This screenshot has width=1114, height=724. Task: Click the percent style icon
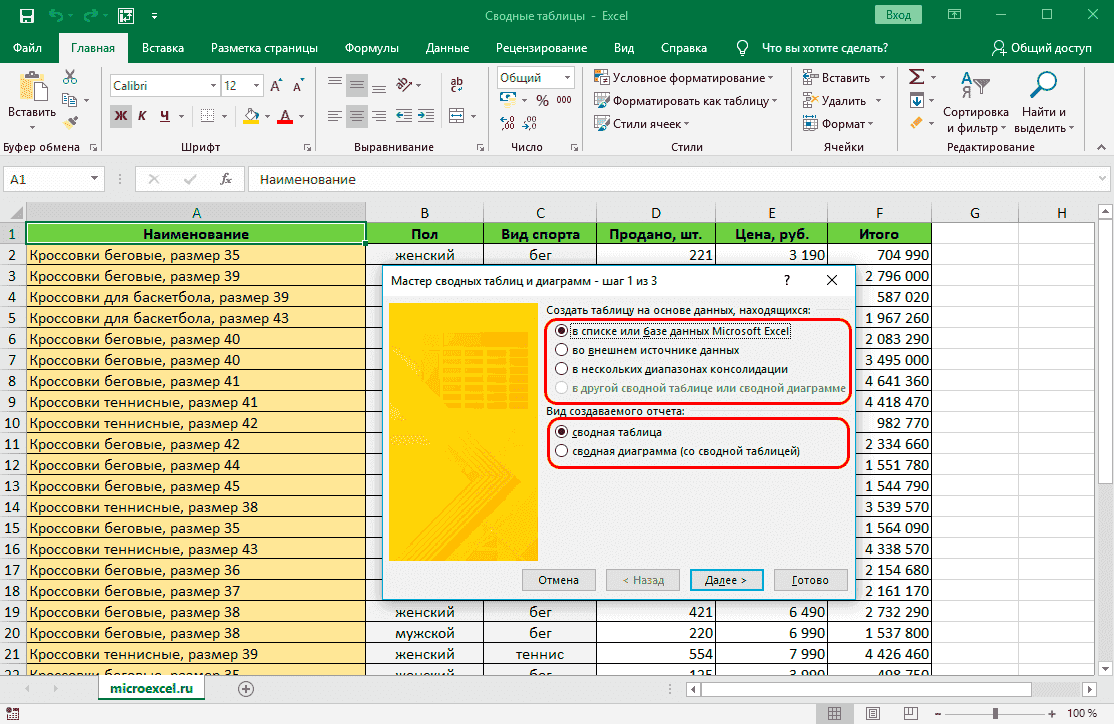542,100
